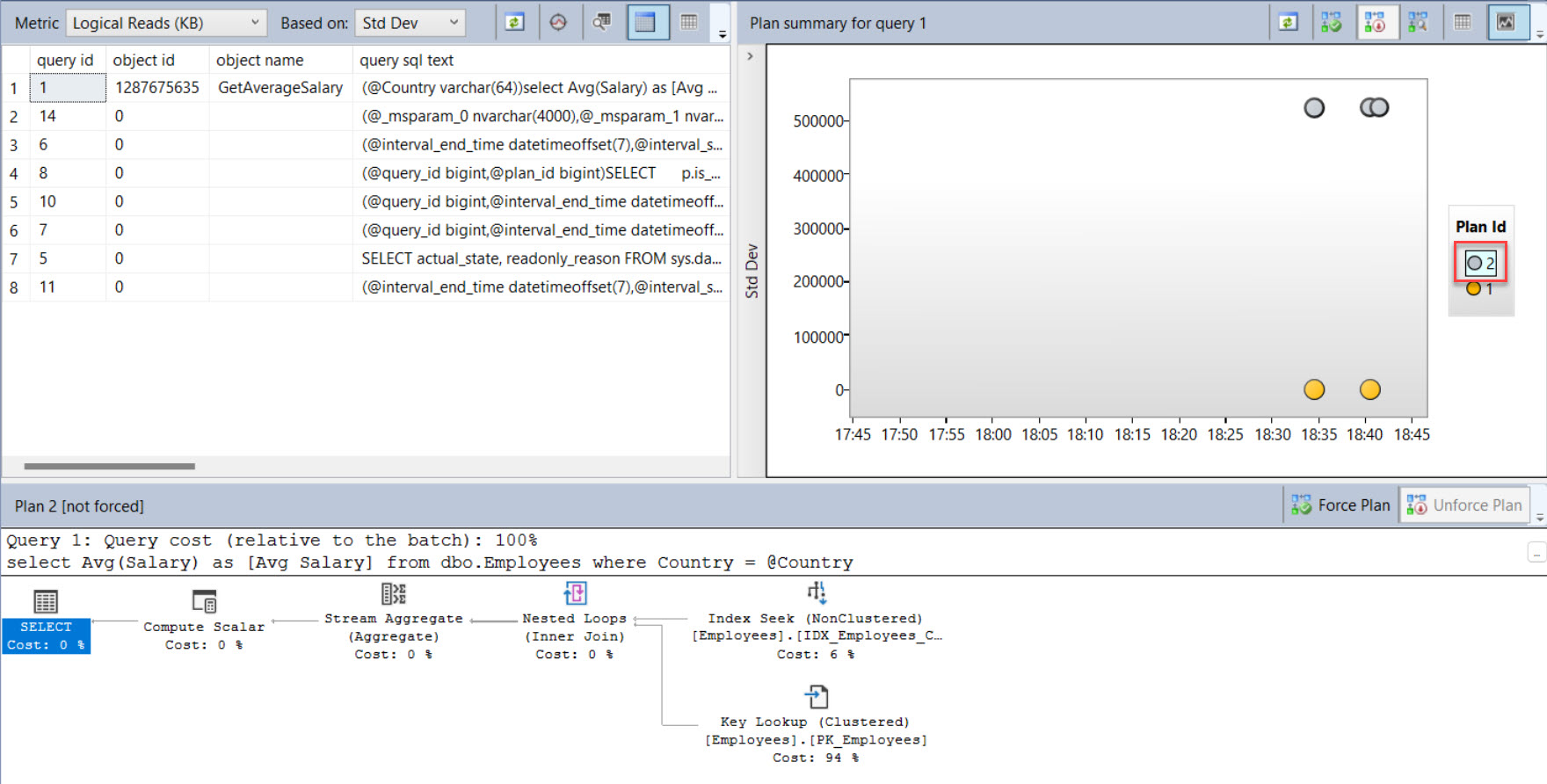Open tracked query icon in left toolbar

[x=558, y=23]
